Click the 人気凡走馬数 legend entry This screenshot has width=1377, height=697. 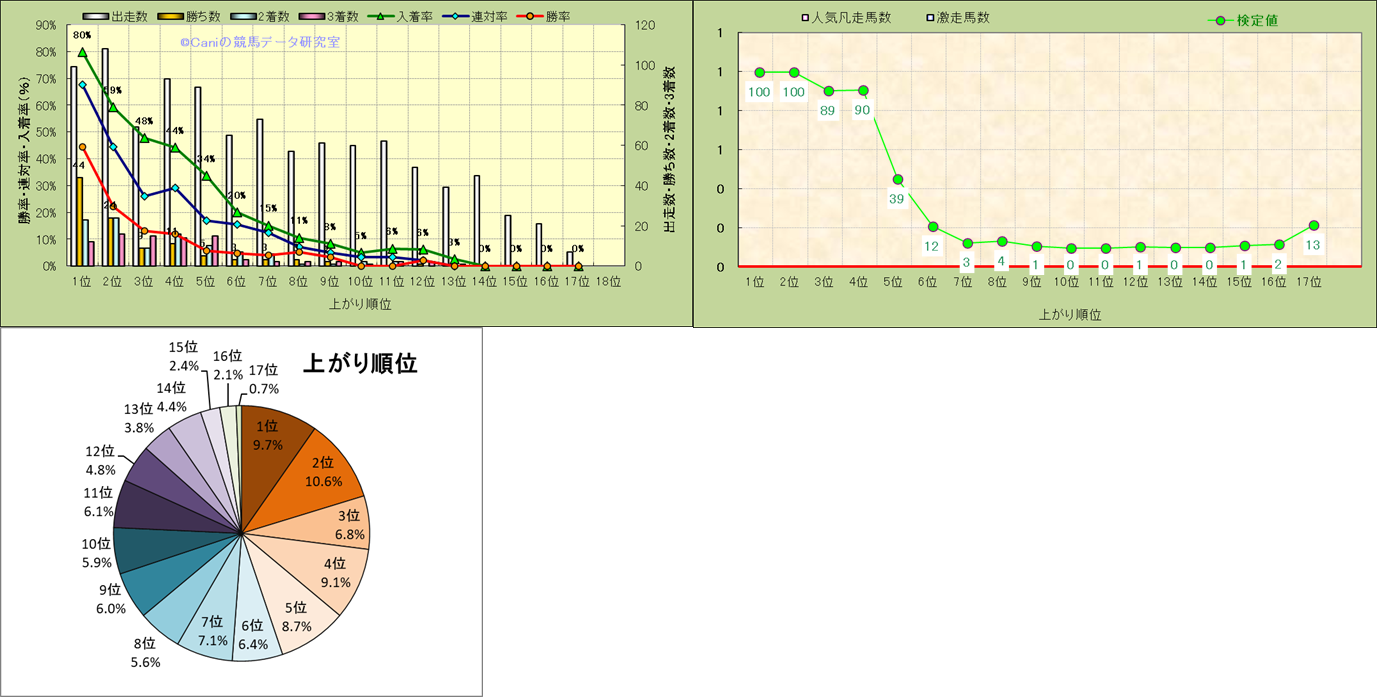pos(846,18)
